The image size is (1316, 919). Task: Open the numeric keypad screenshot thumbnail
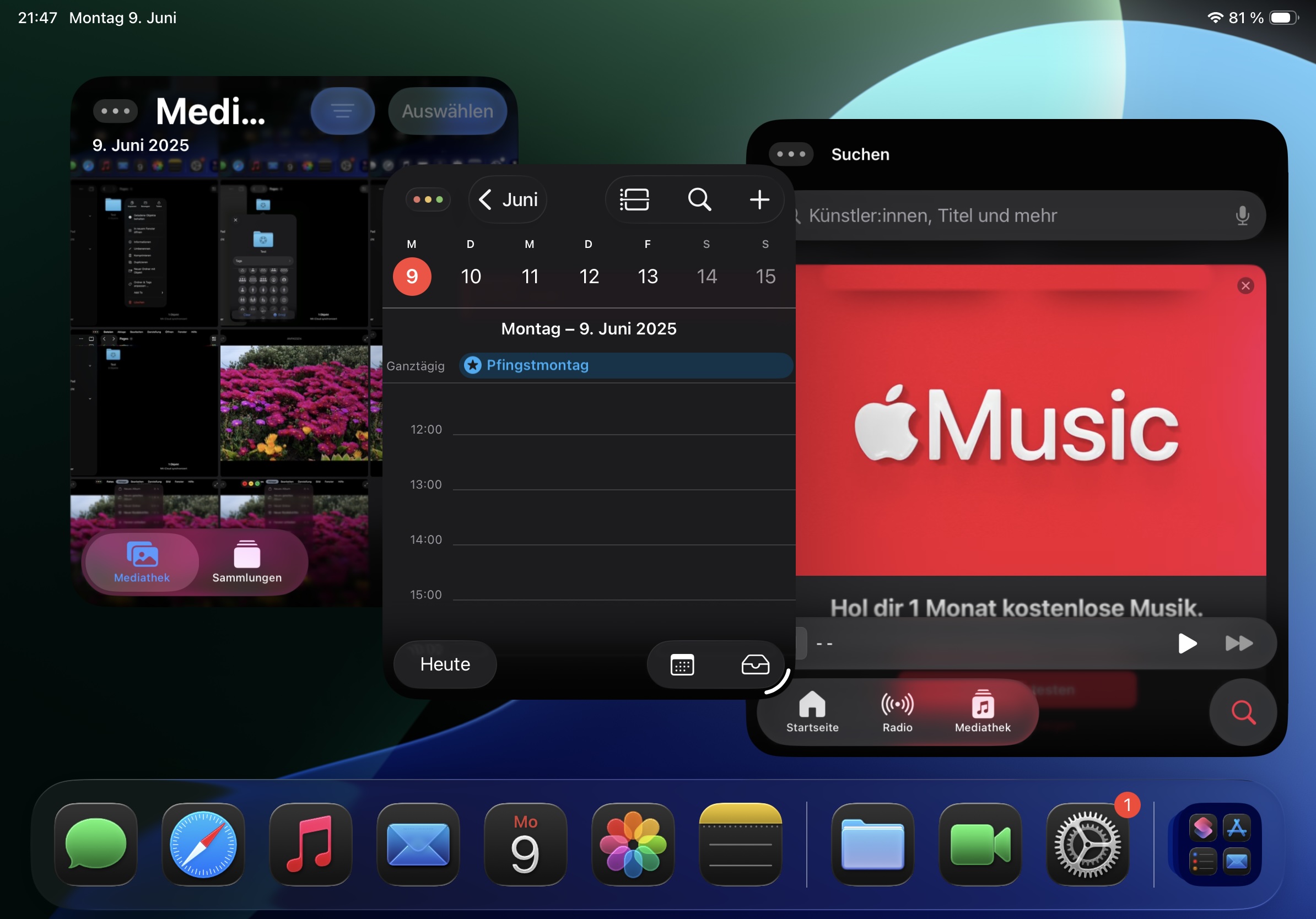(294, 253)
